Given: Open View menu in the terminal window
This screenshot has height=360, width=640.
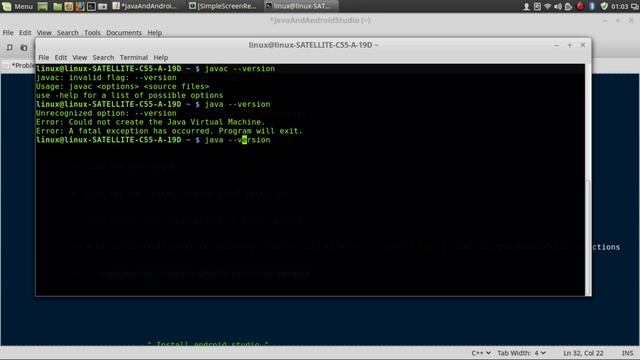Looking at the screenshot, I should (x=80, y=58).
